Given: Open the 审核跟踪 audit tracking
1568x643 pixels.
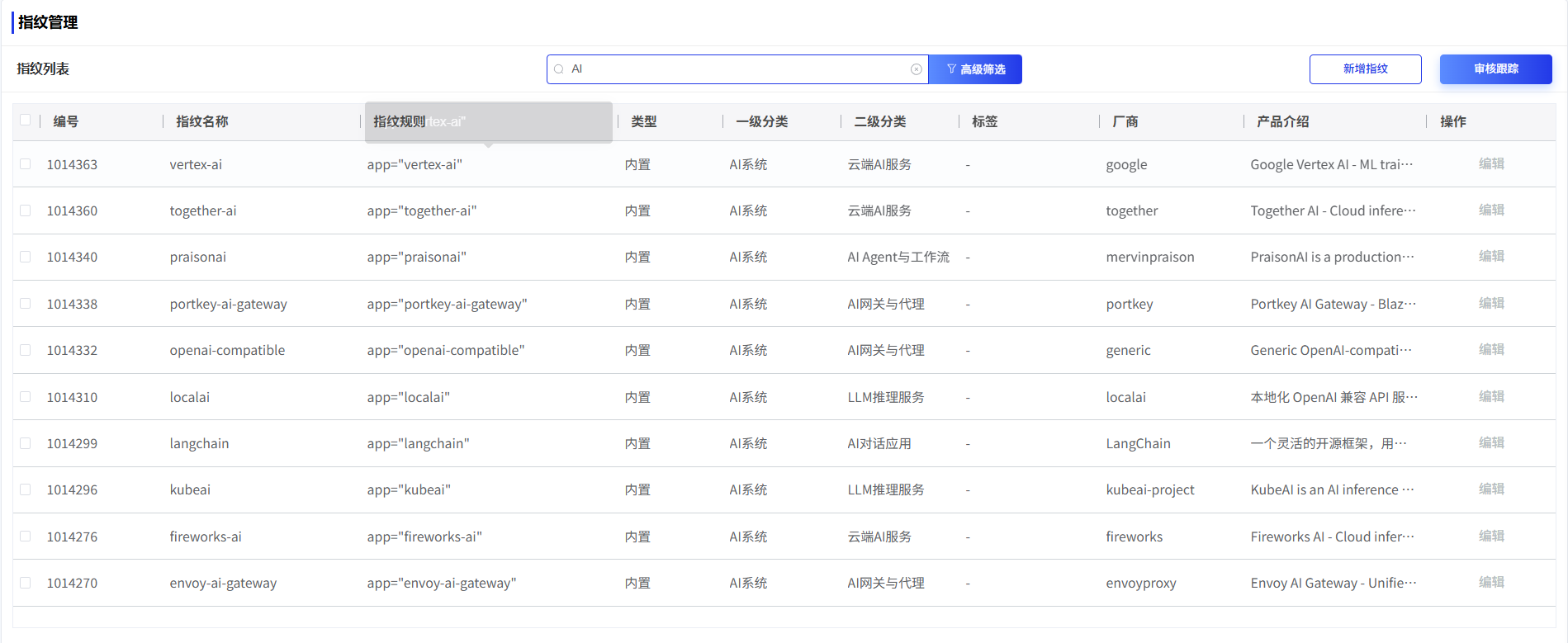Looking at the screenshot, I should pos(1495,69).
